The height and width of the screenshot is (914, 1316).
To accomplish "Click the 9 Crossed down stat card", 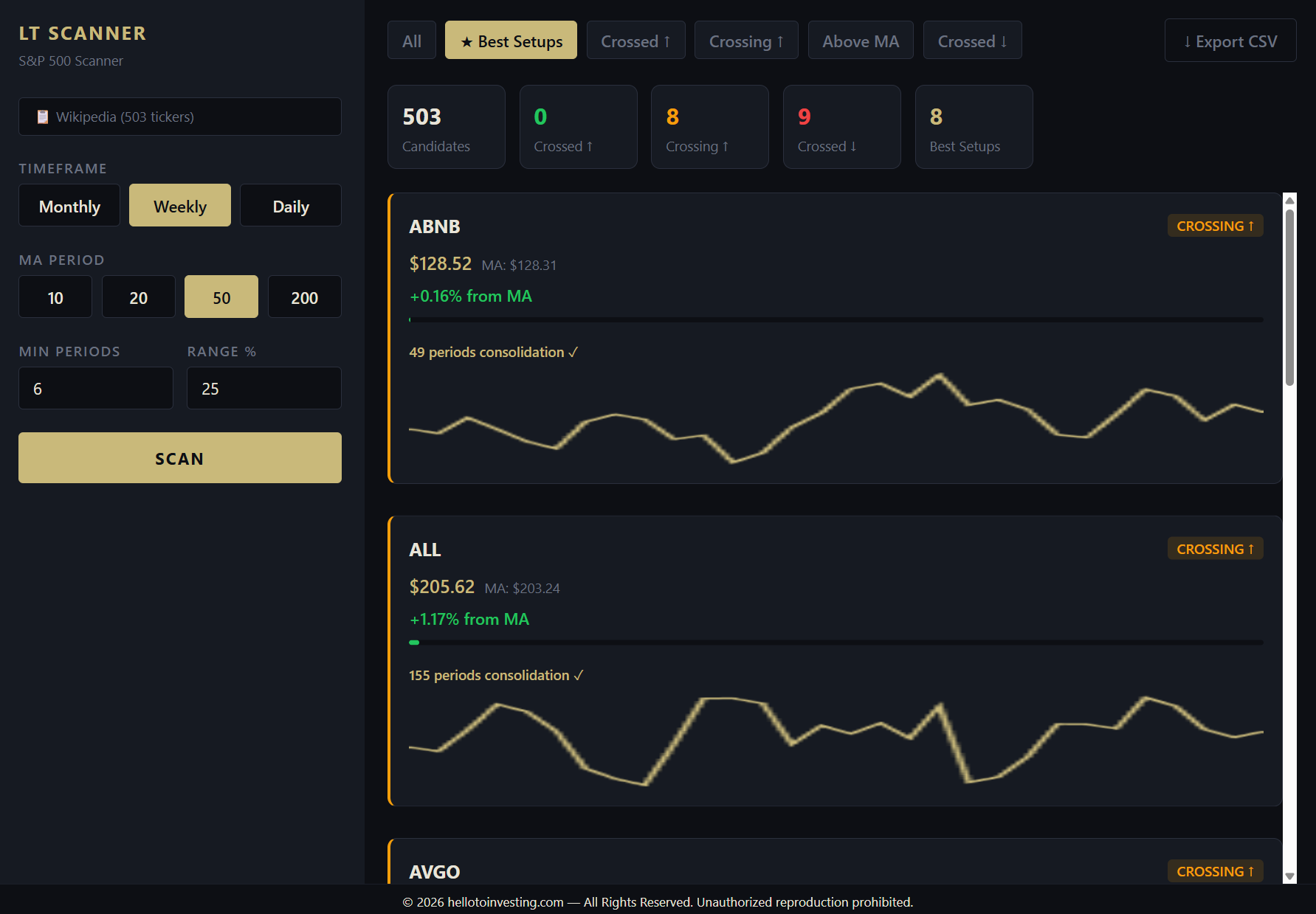I will [x=842, y=127].
